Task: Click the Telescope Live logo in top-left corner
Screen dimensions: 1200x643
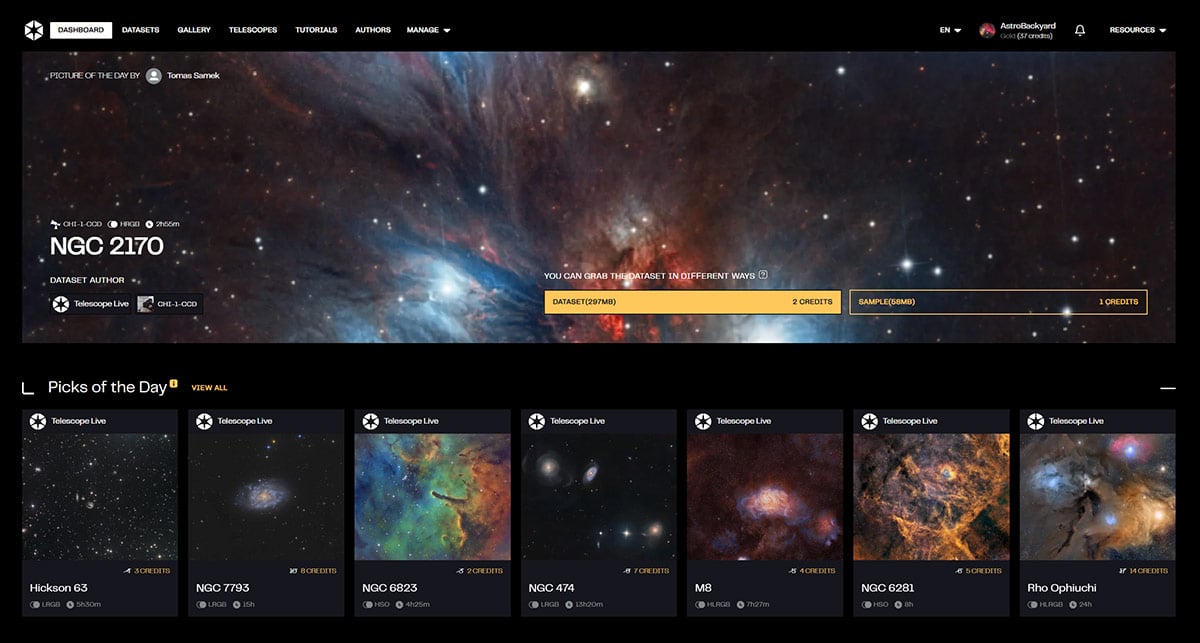Action: coord(34,30)
